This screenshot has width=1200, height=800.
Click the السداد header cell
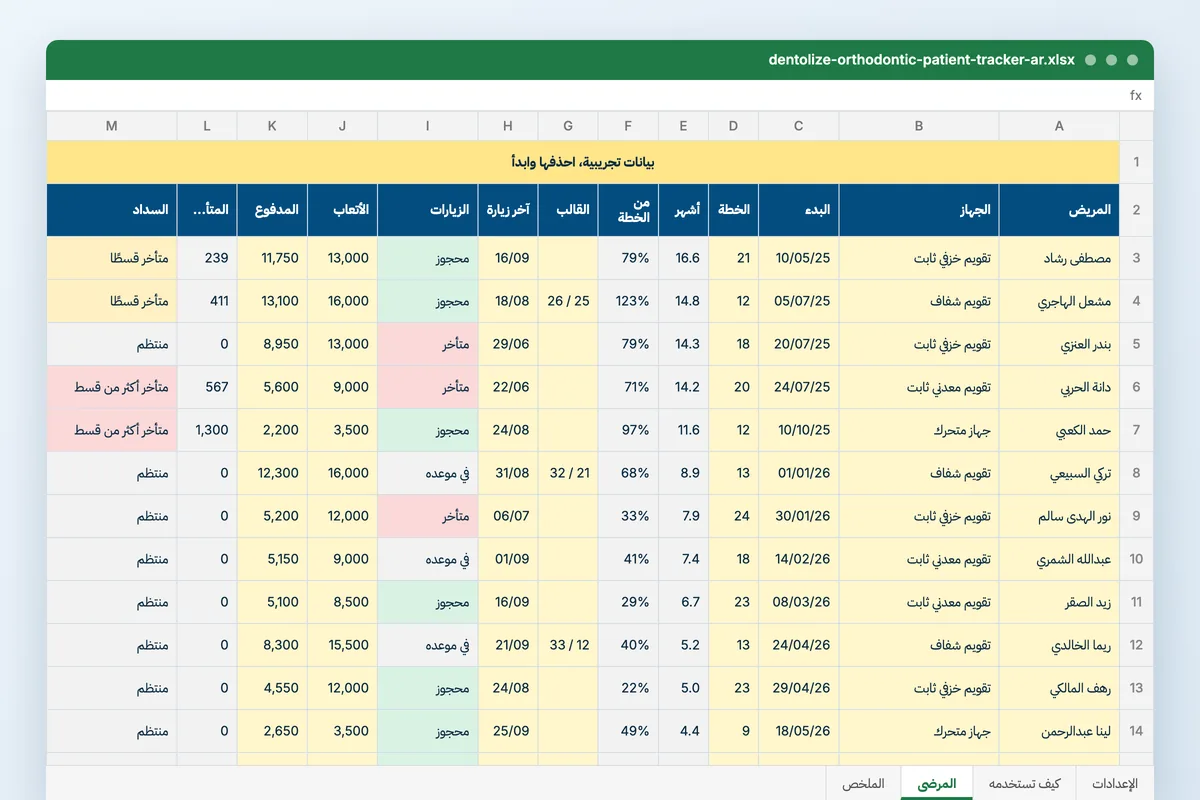point(112,210)
